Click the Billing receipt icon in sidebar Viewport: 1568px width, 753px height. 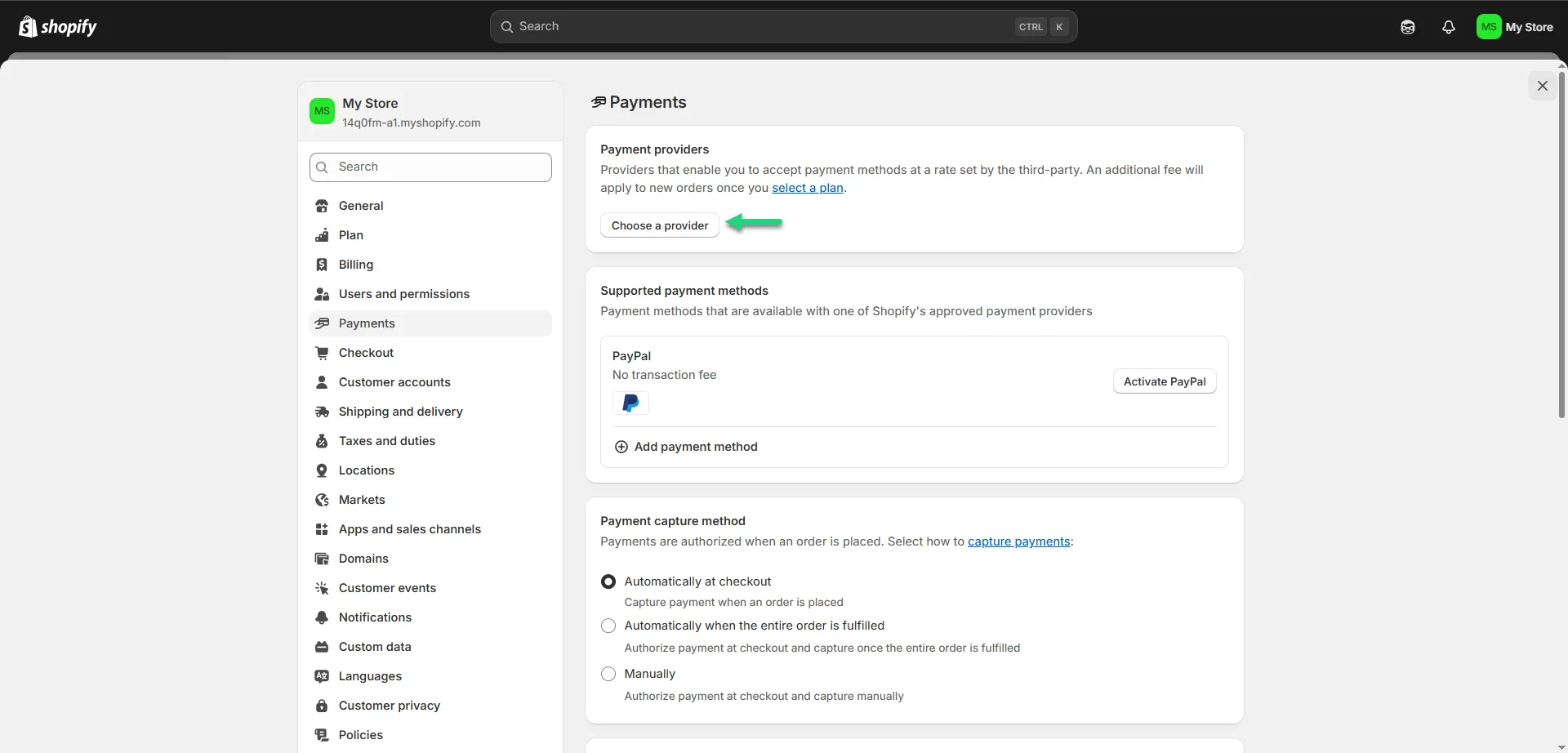(x=322, y=265)
